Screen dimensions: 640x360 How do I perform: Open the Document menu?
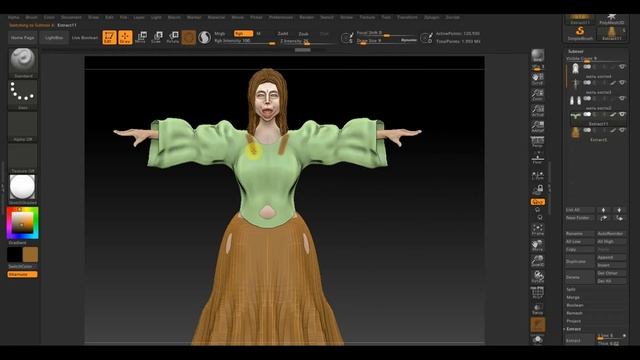click(71, 18)
